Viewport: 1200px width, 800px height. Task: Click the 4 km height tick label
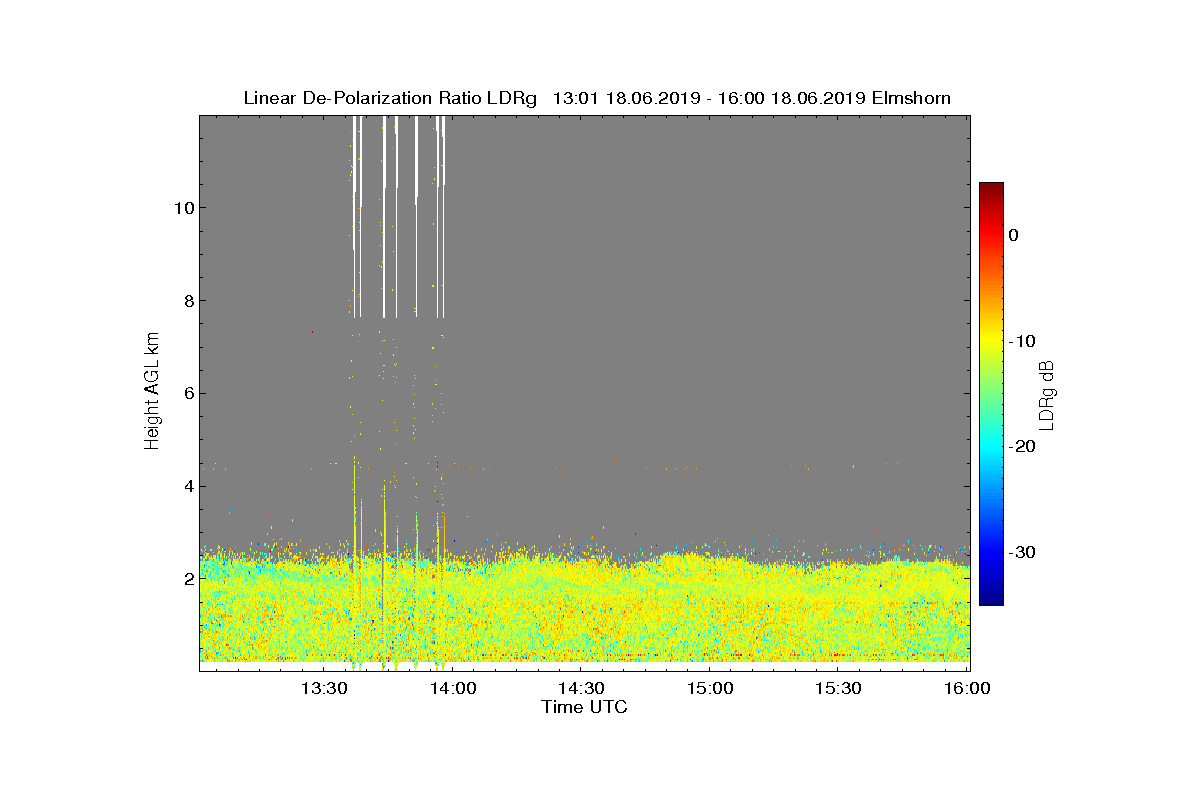point(187,486)
